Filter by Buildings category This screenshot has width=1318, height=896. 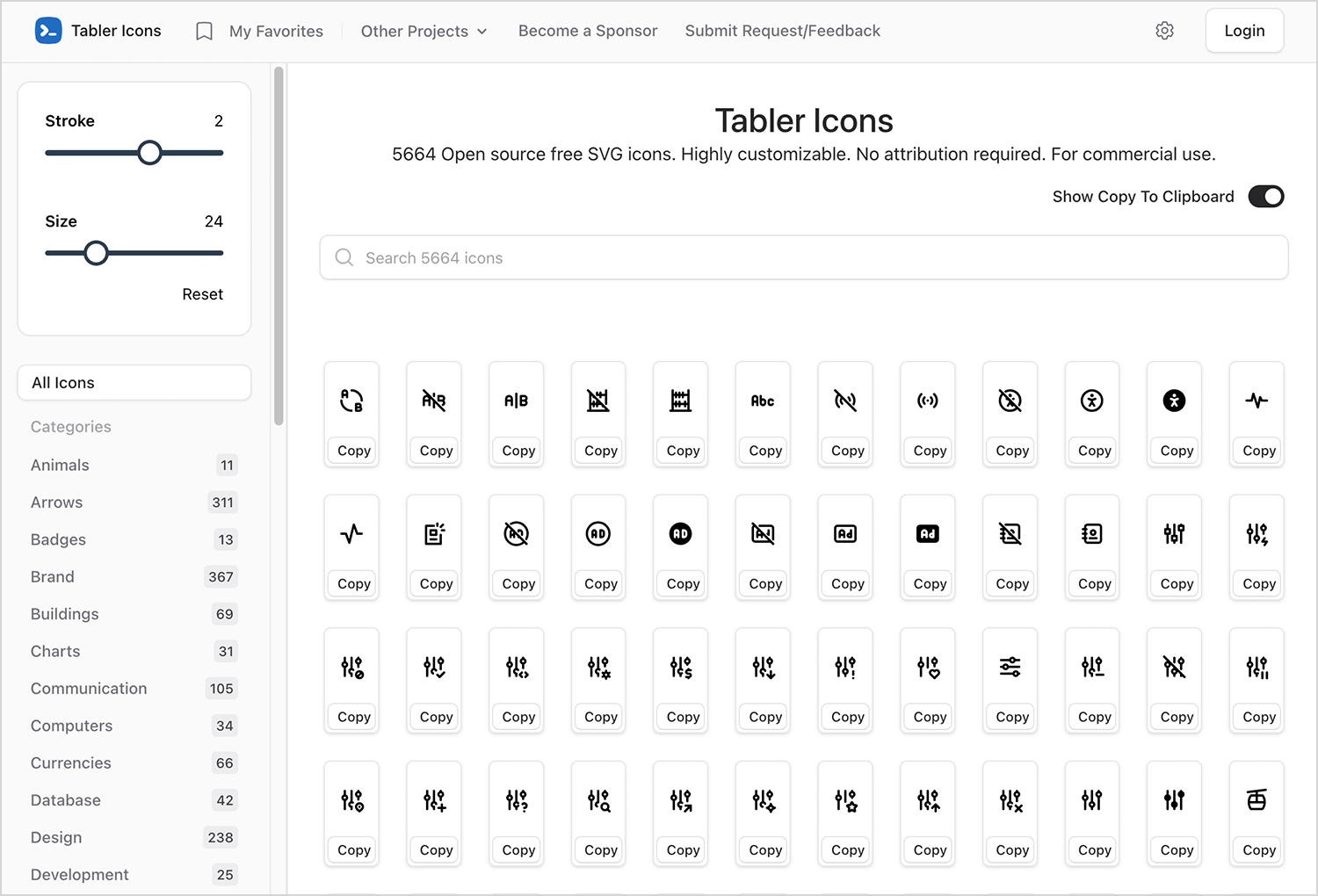pyautogui.click(x=134, y=614)
